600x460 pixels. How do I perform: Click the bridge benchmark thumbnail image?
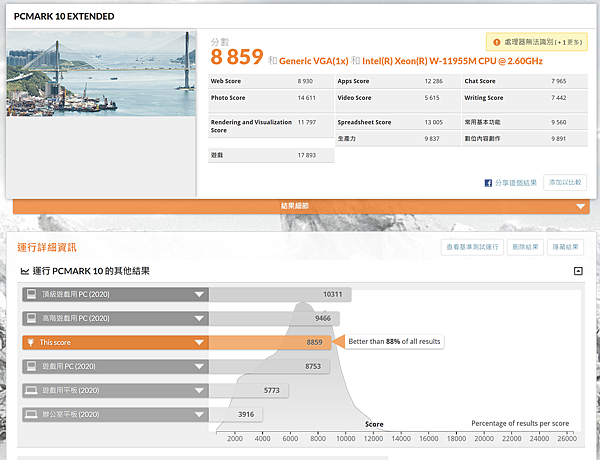(x=101, y=73)
